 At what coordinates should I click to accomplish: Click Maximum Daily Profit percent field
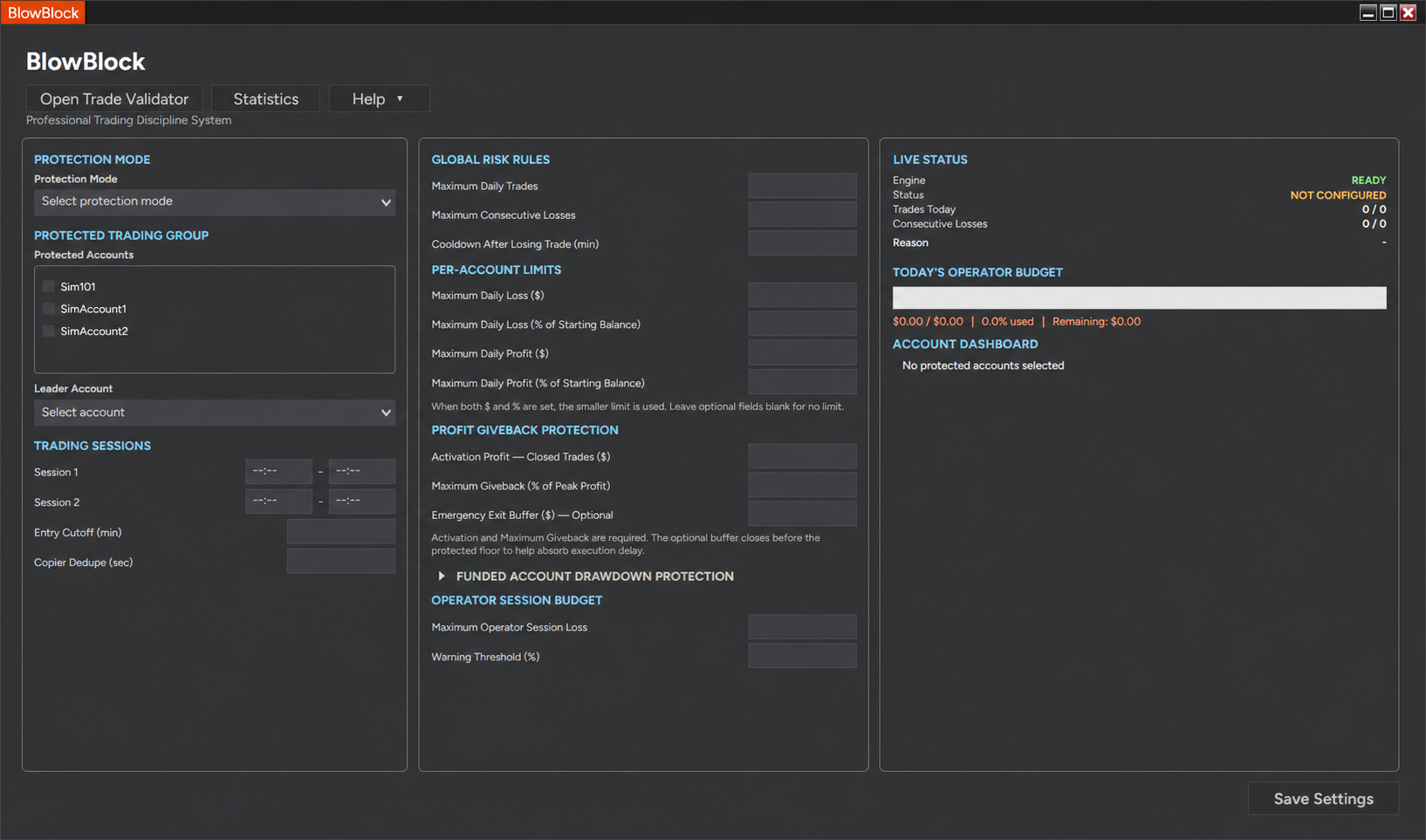pos(803,382)
